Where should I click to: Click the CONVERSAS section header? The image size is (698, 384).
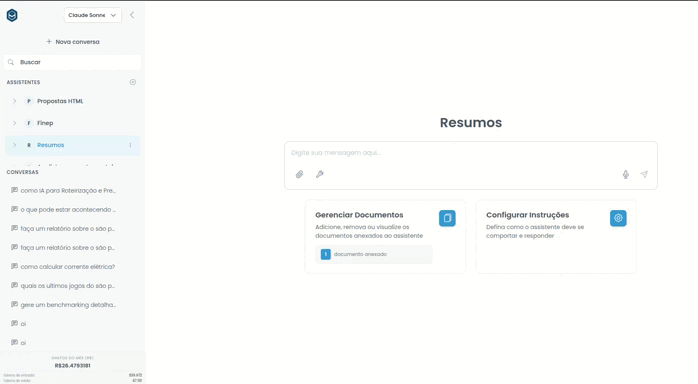(x=22, y=172)
